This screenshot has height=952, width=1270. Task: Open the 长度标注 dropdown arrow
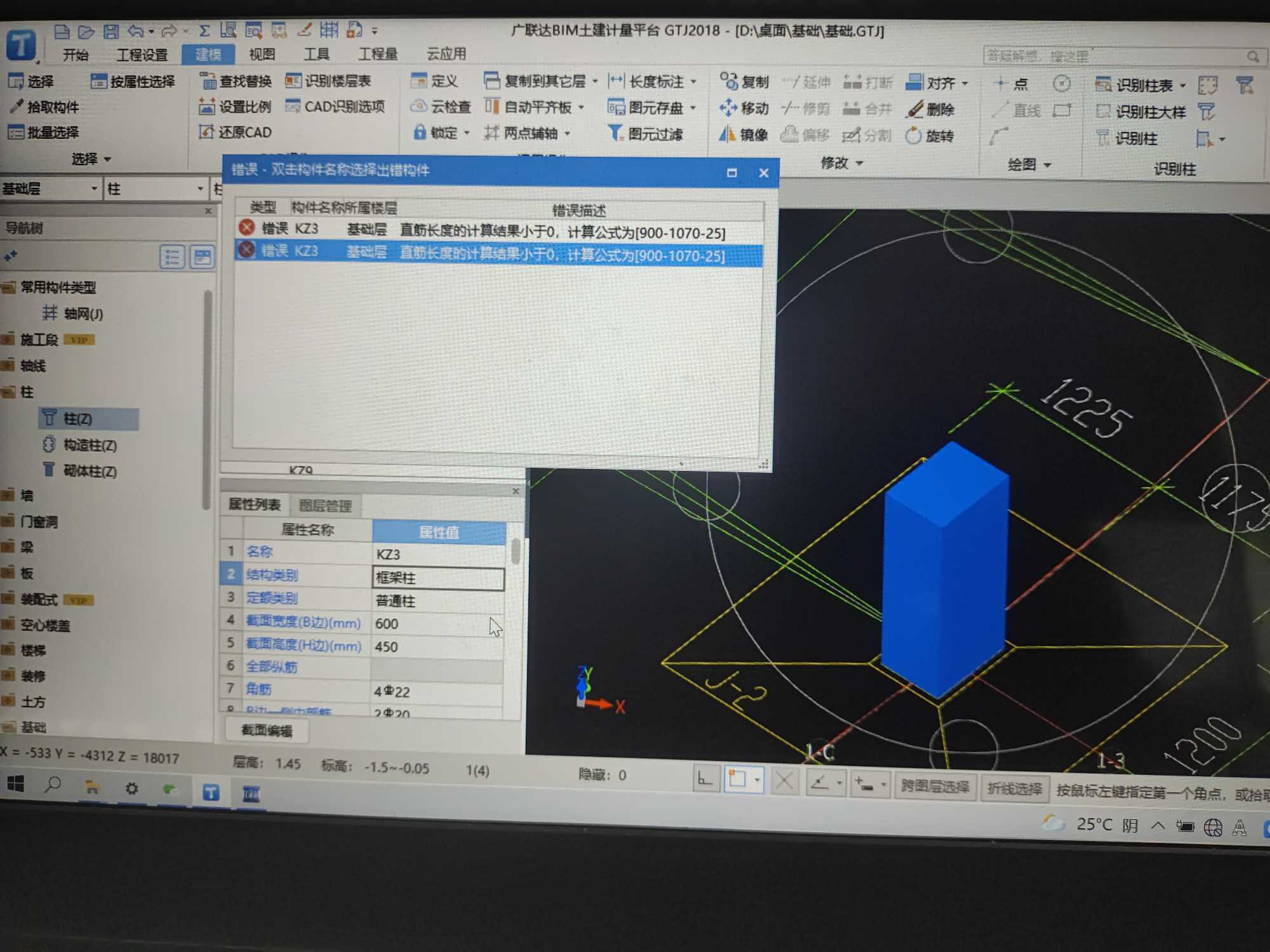tap(693, 82)
